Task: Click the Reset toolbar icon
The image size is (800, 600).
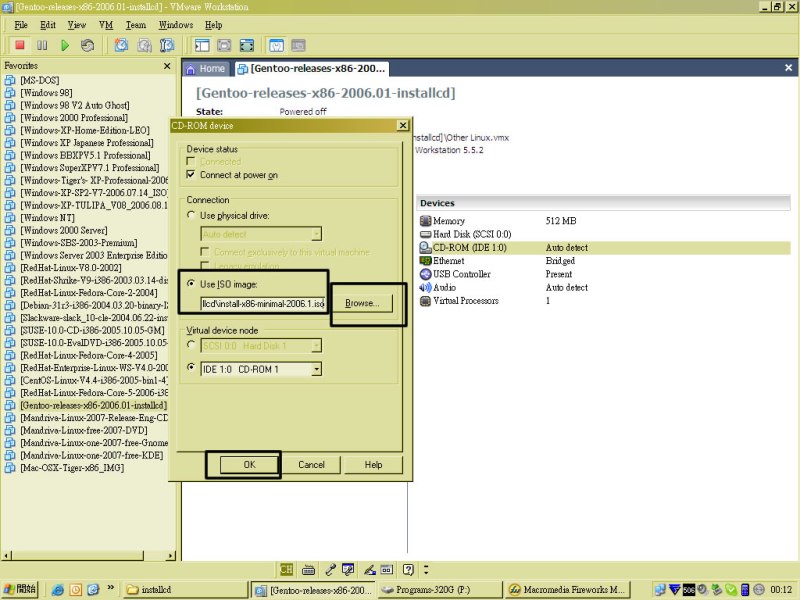Action: pyautogui.click(x=87, y=45)
